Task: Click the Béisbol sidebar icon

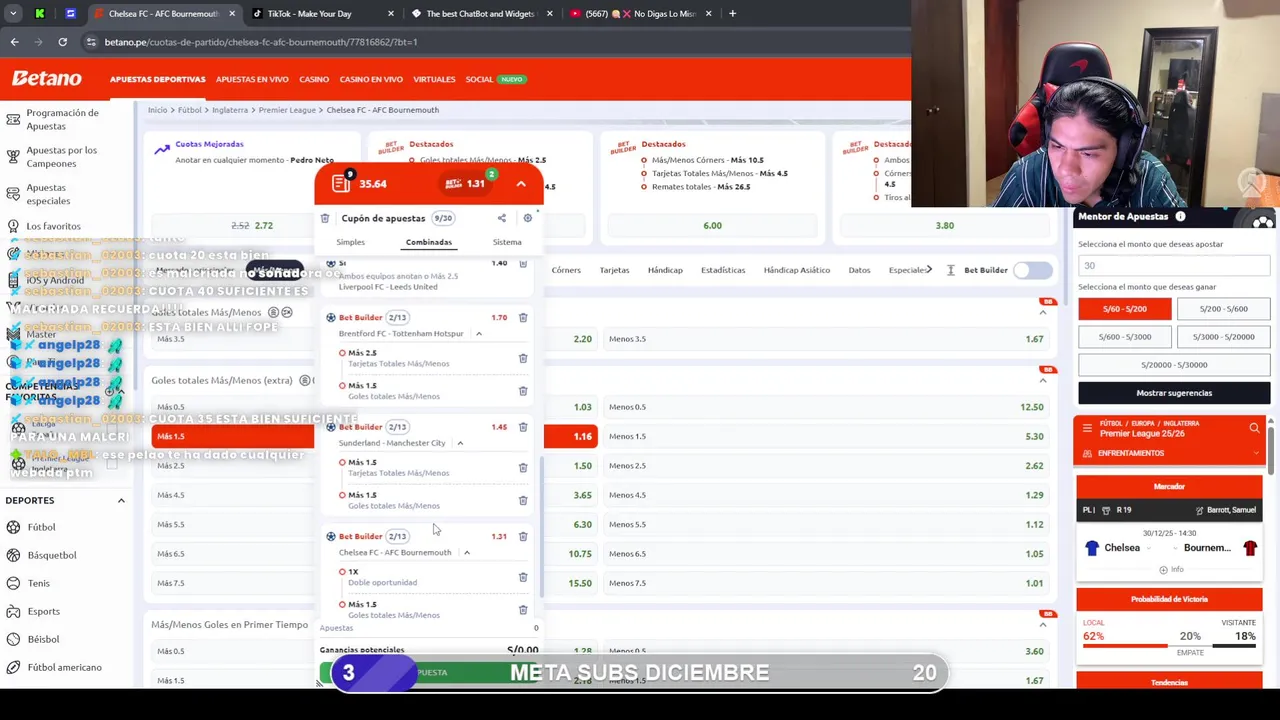Action: pyautogui.click(x=13, y=639)
